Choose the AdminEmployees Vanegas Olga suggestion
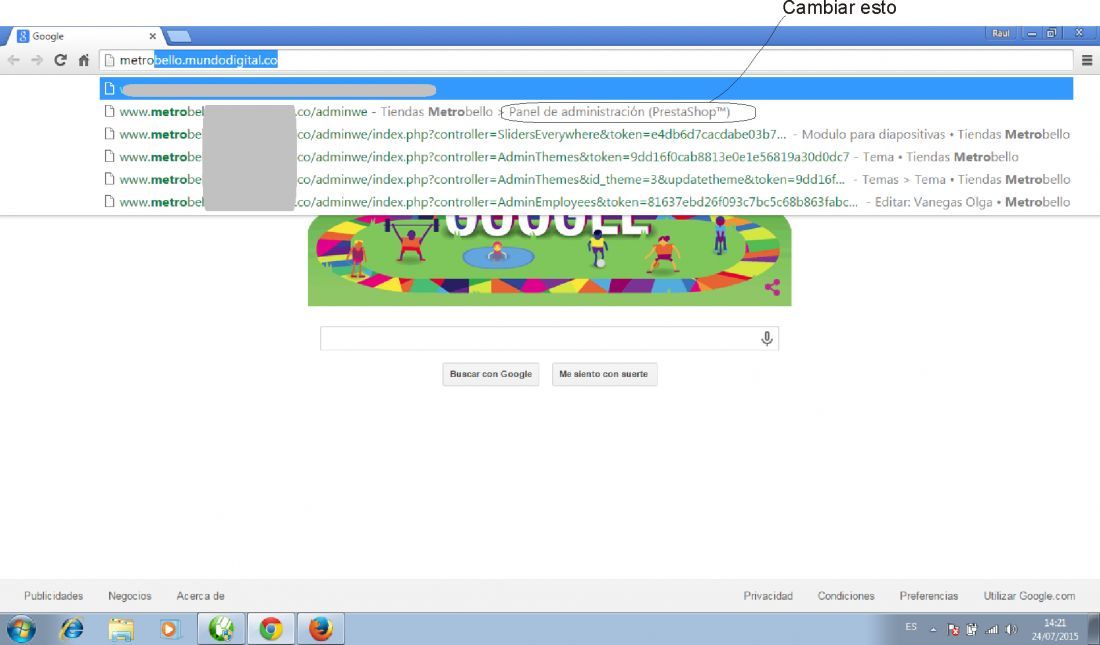The image size is (1100, 645). (x=586, y=201)
